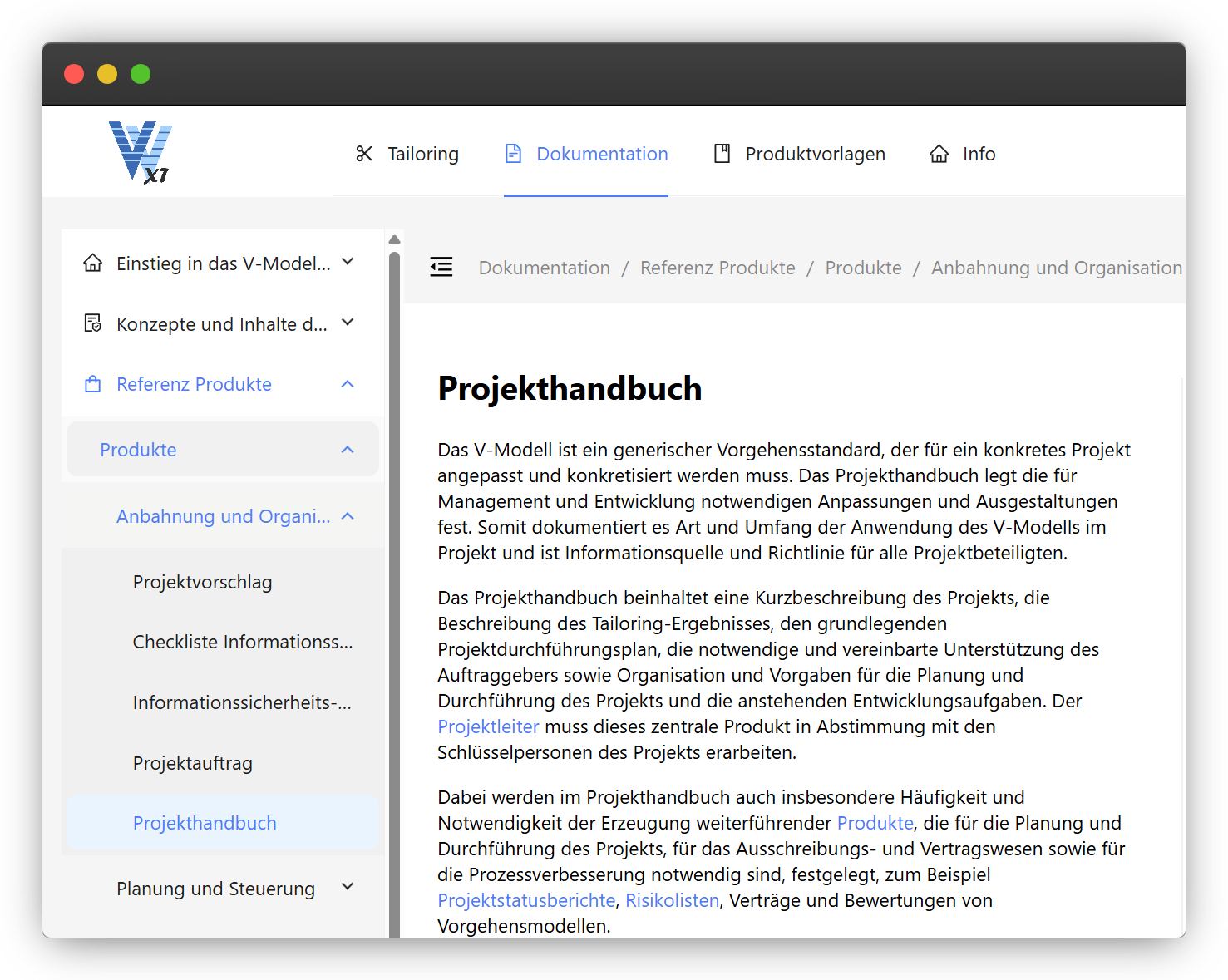Follow the Produkte link in text
This screenshot has width=1228, height=980.
coord(875,823)
